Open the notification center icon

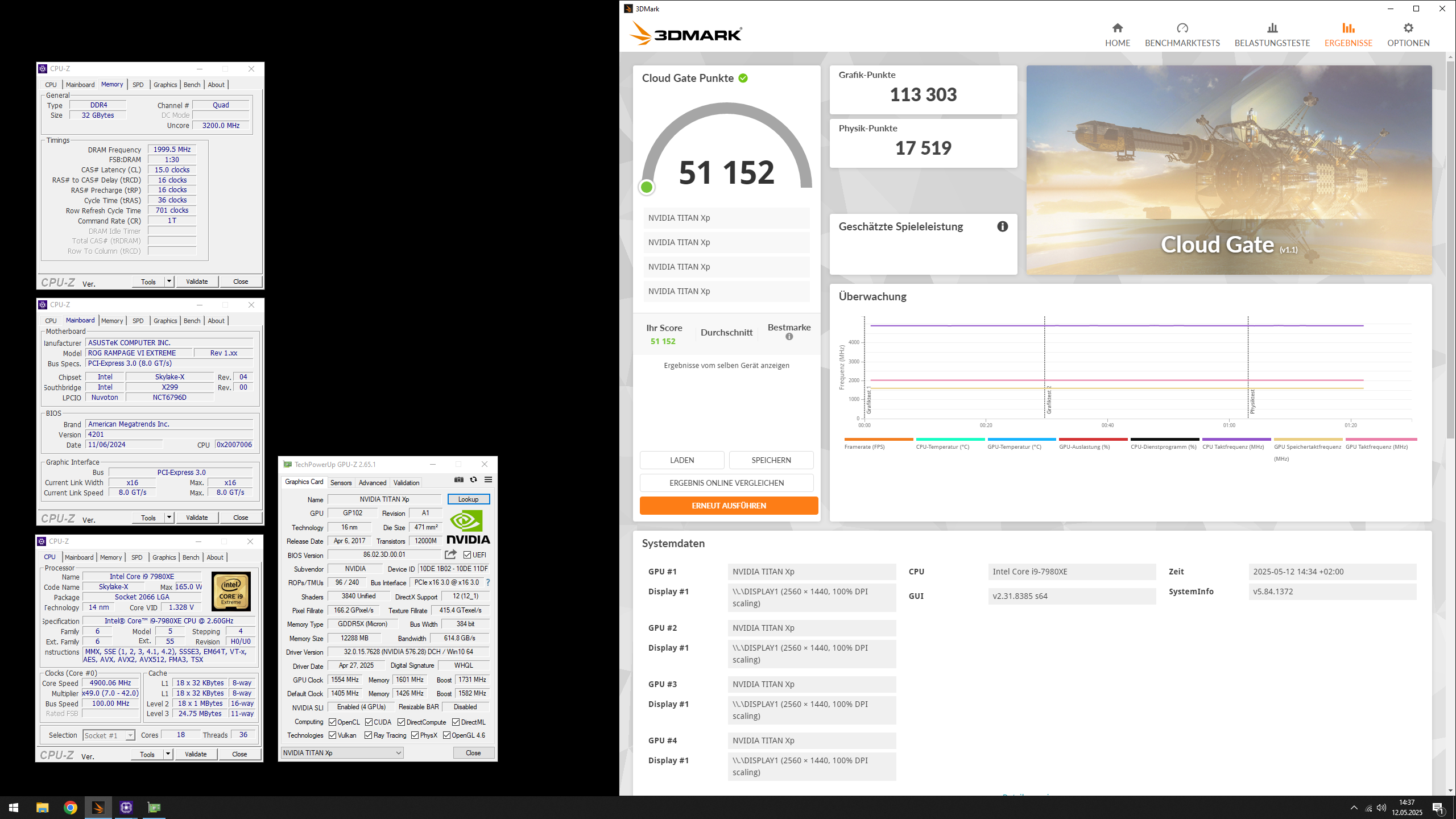[1438, 808]
